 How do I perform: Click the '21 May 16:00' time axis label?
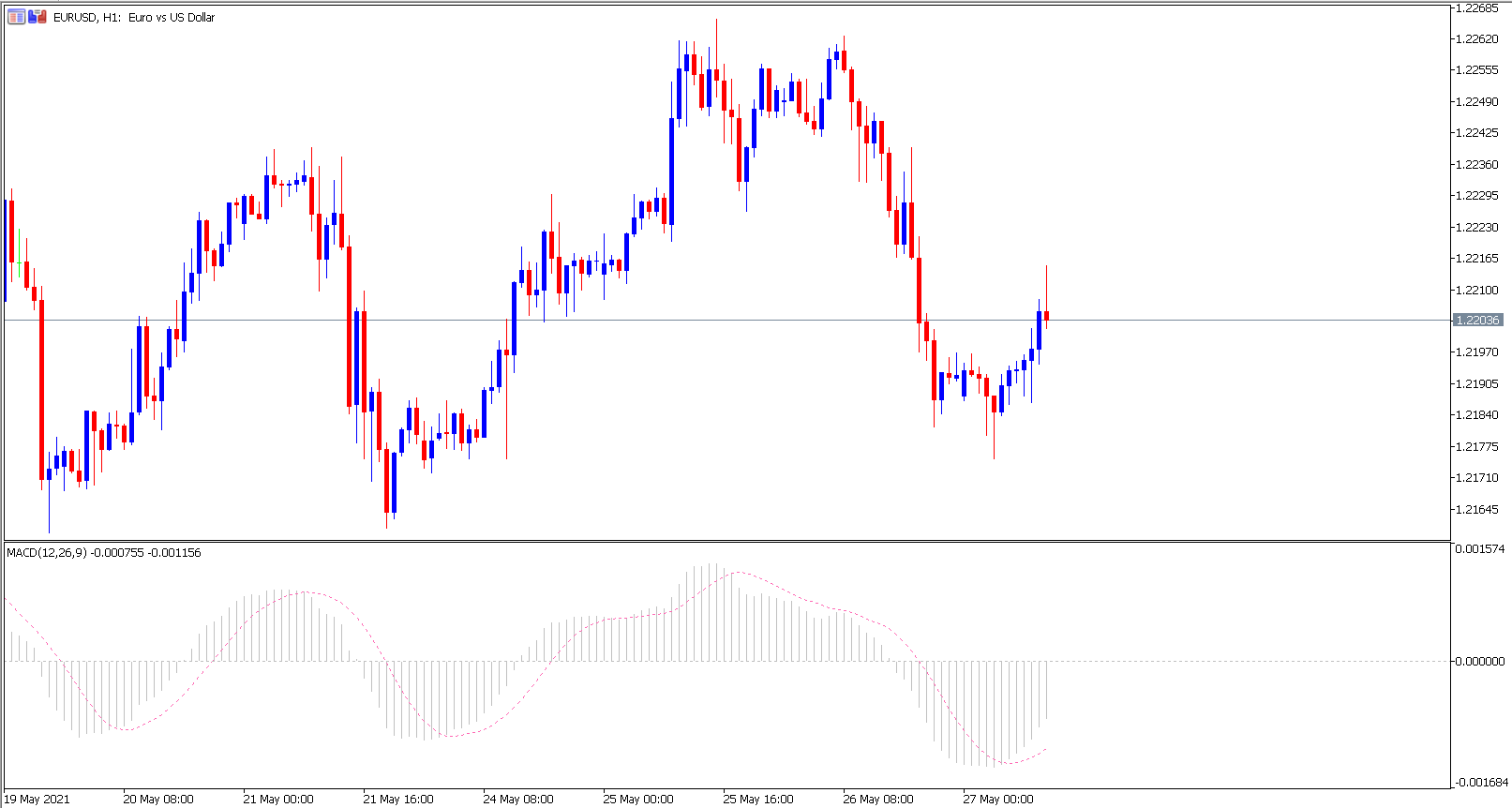coord(398,800)
